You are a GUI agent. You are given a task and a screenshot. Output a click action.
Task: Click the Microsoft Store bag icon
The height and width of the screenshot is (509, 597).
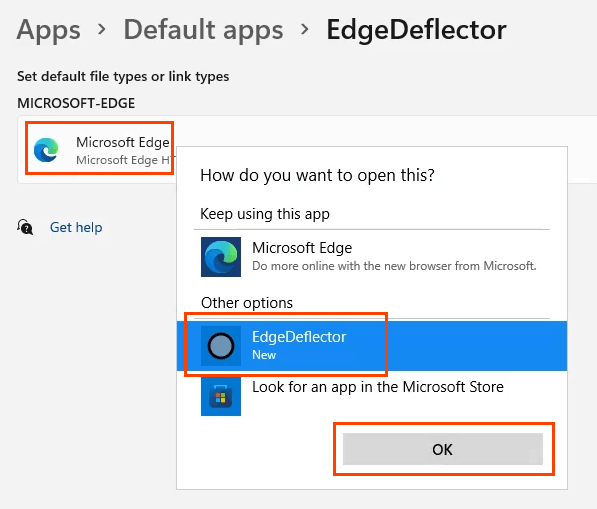point(221,396)
